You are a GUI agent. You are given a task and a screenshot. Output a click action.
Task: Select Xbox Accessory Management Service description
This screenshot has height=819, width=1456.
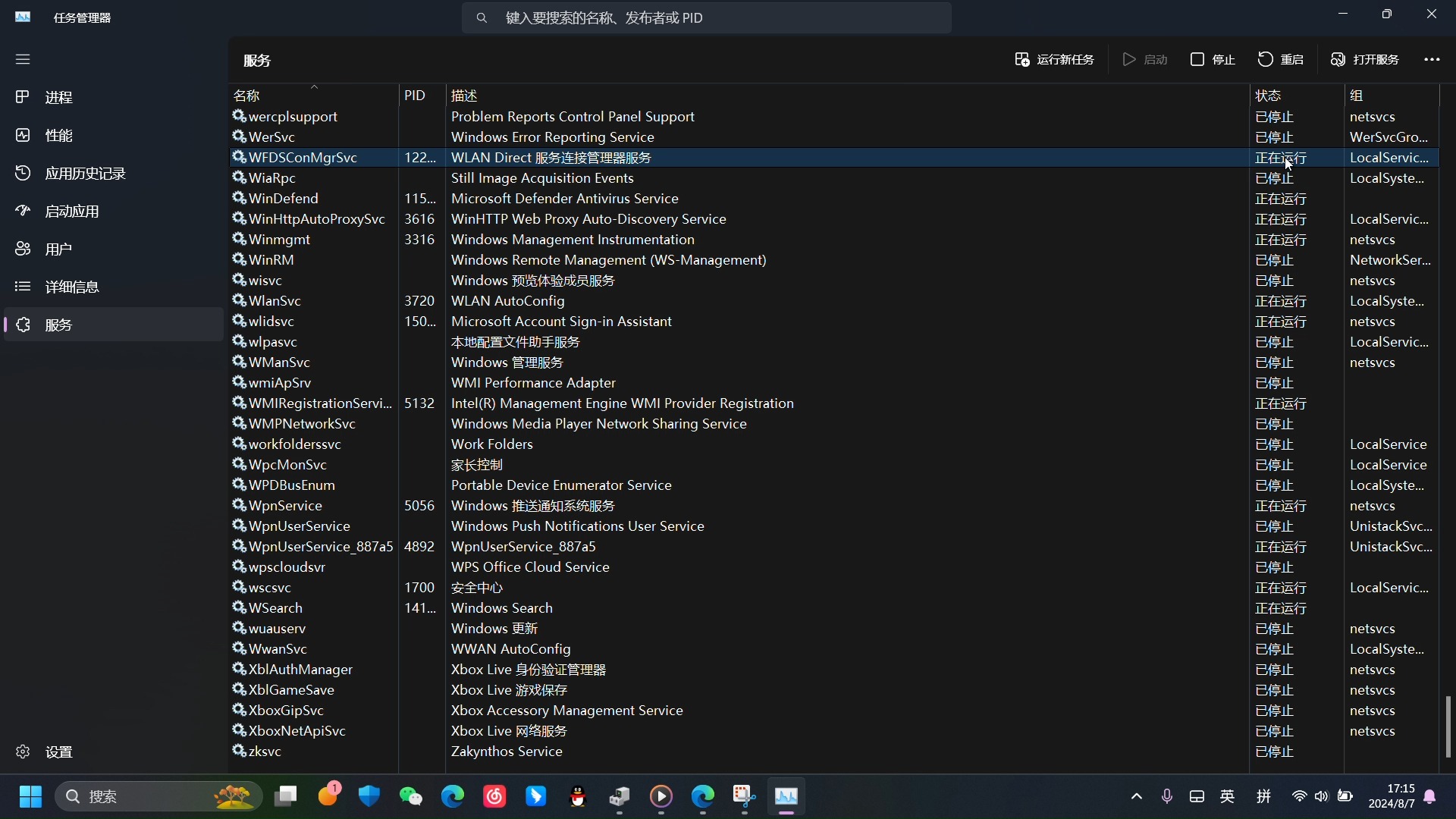567,711
